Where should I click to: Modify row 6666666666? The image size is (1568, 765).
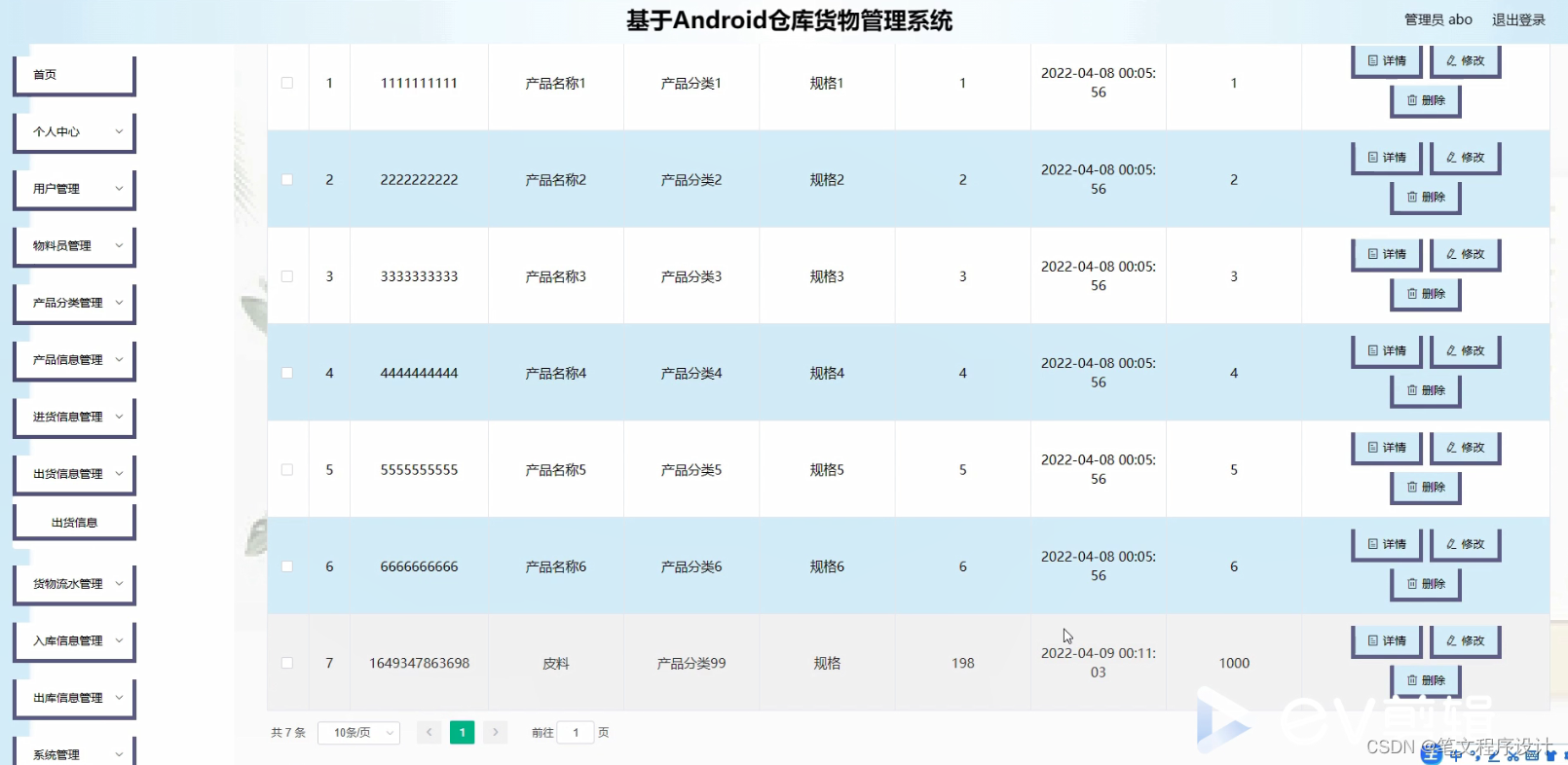1465,544
